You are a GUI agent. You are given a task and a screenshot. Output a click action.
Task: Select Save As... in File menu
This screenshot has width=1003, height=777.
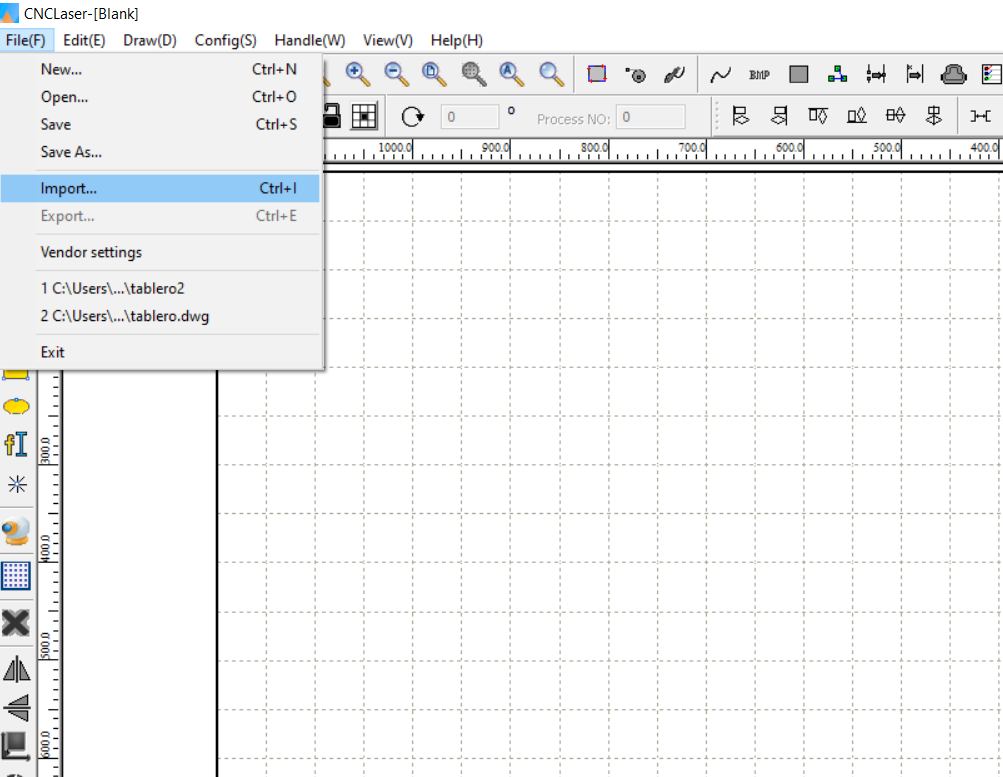71,152
